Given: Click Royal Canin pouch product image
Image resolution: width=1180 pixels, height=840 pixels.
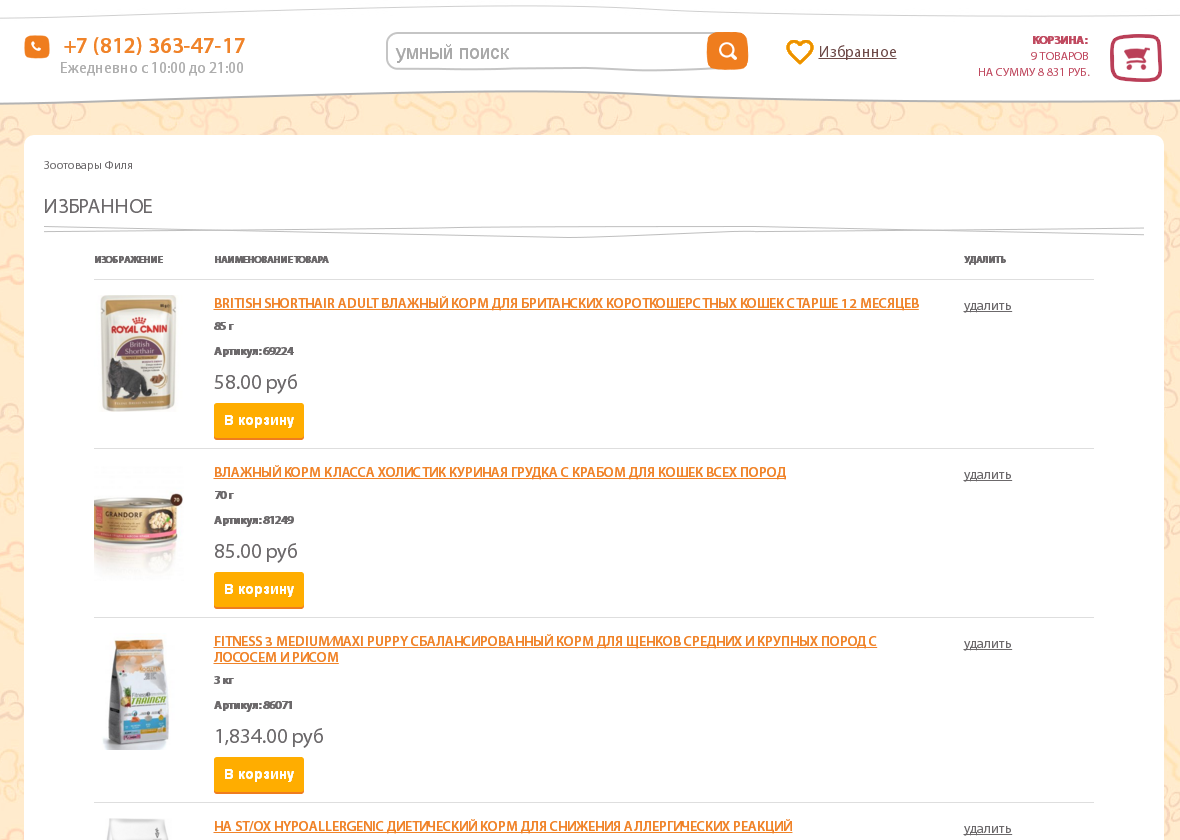Looking at the screenshot, I should 138,353.
